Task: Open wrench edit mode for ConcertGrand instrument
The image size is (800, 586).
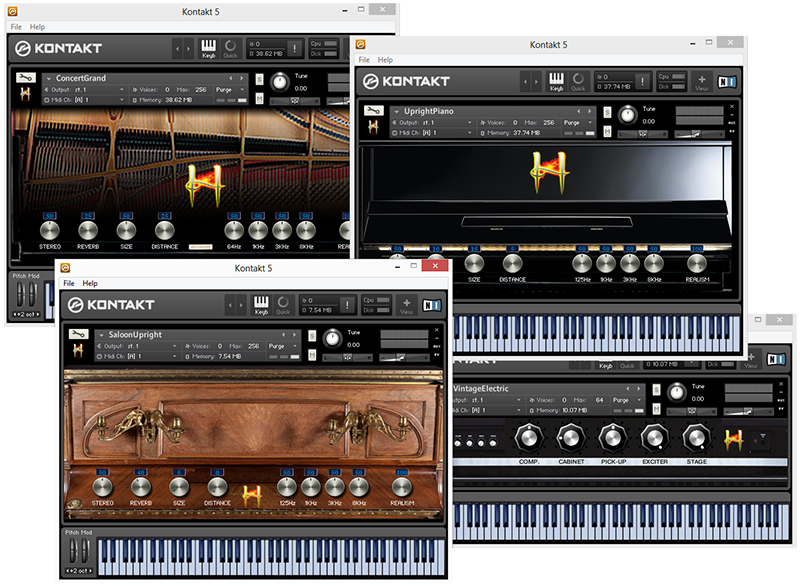Action: [26, 78]
